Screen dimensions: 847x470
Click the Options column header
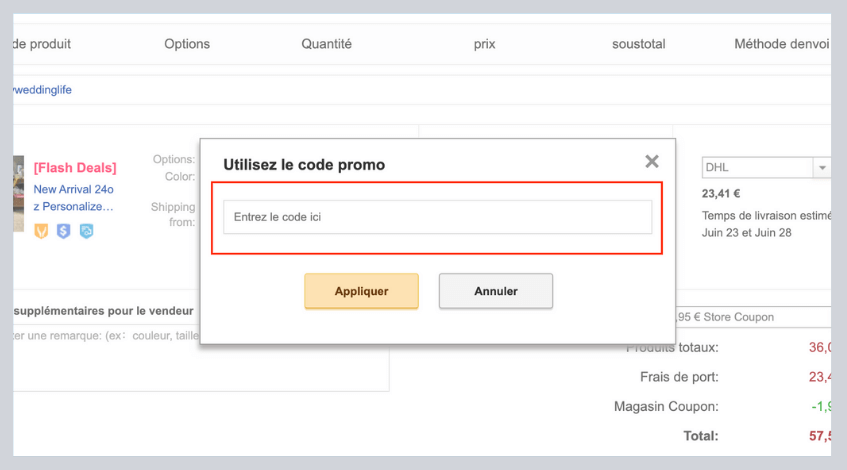tap(187, 44)
